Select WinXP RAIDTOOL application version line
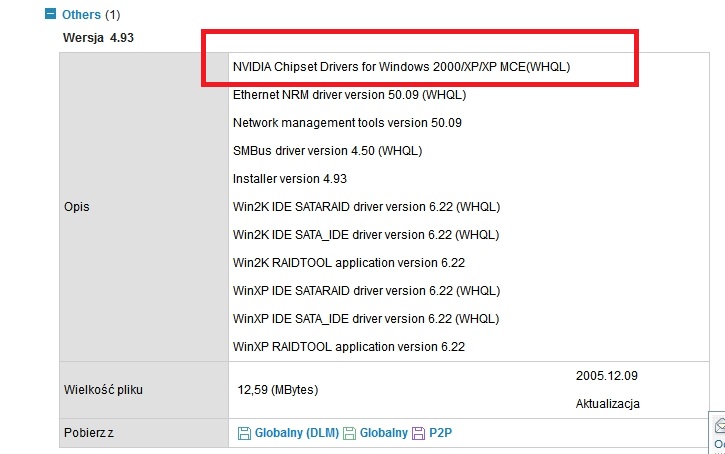The height and width of the screenshot is (454, 725). pyautogui.click(x=349, y=347)
